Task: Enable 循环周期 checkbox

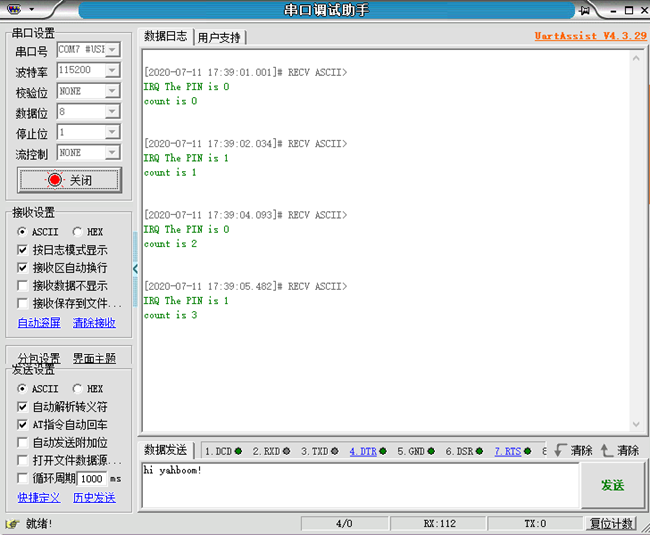Action: tap(22, 478)
